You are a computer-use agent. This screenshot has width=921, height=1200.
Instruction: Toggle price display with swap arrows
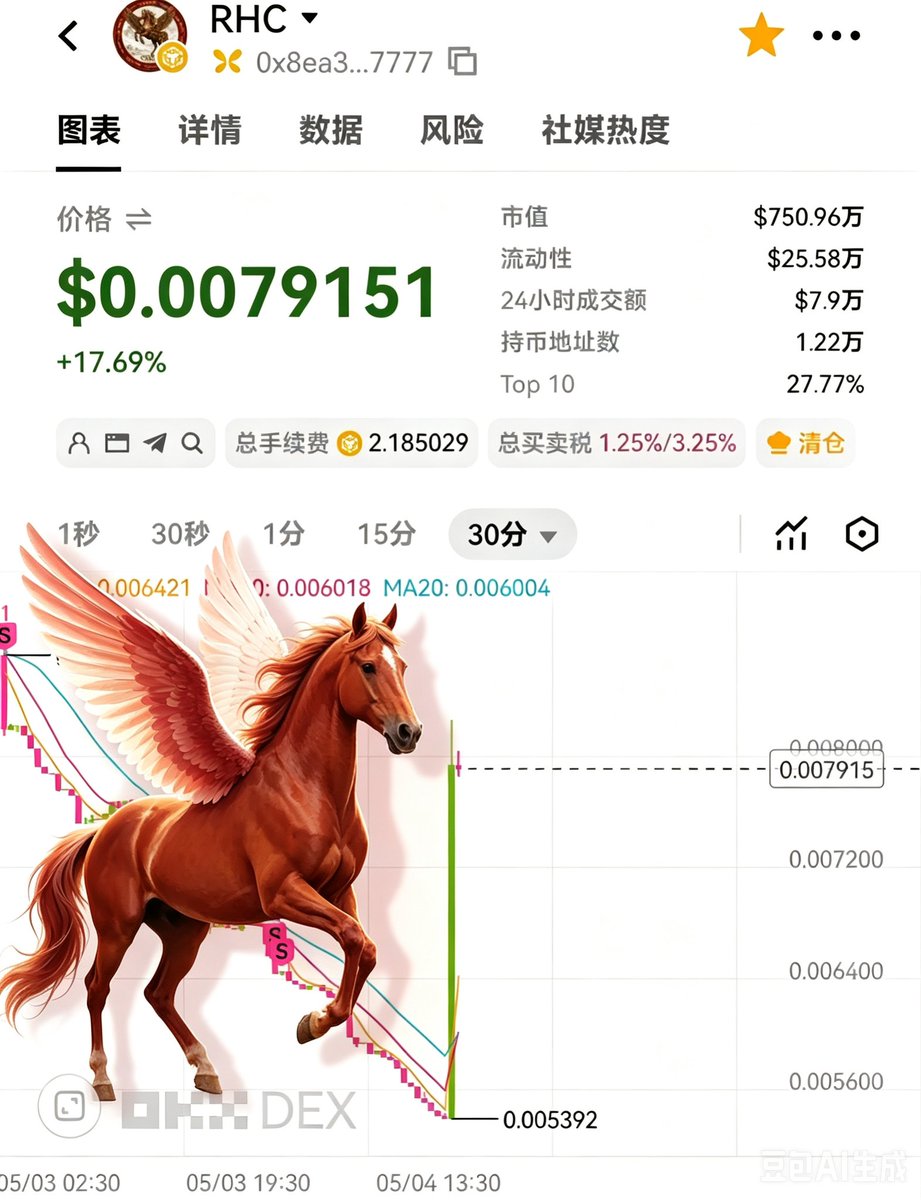pyautogui.click(x=138, y=220)
